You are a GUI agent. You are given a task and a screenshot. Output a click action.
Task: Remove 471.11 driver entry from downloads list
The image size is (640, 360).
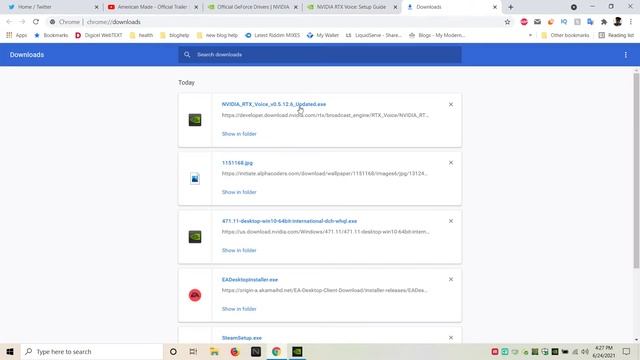tap(451, 221)
